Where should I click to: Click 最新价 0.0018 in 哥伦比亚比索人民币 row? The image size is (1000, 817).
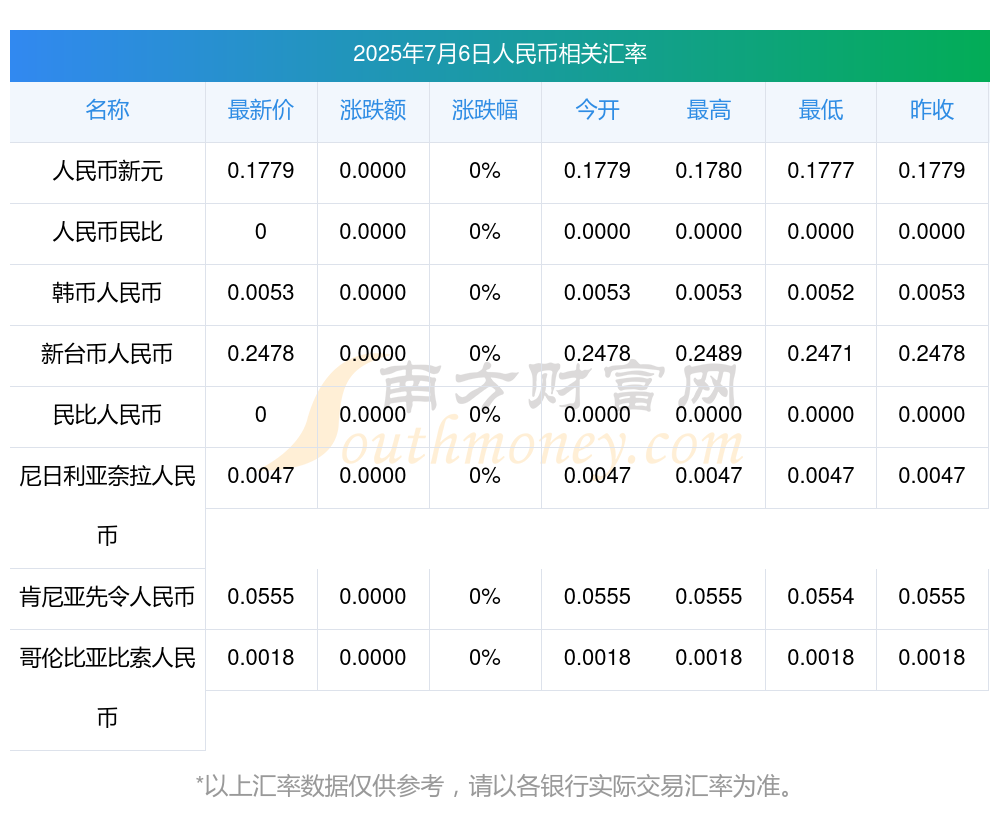[261, 658]
